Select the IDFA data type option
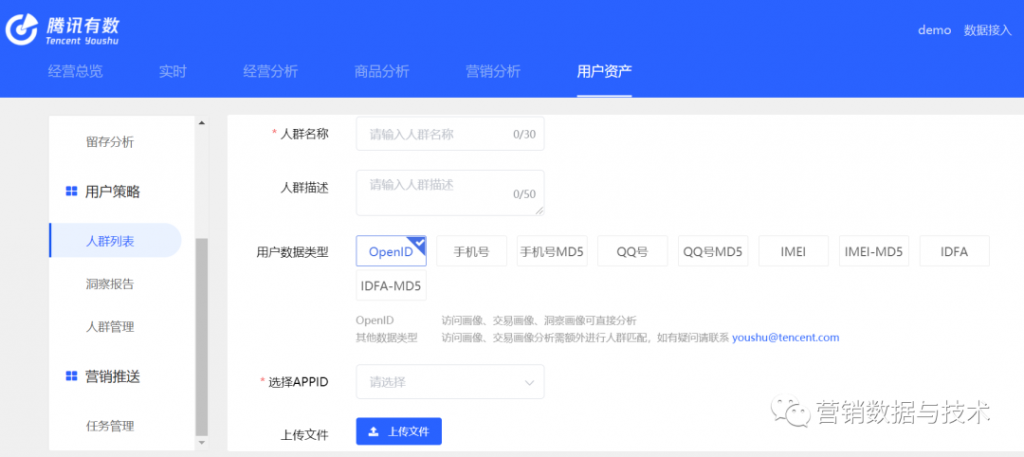Screen dimensions: 1024x457 pyautogui.click(x=954, y=252)
